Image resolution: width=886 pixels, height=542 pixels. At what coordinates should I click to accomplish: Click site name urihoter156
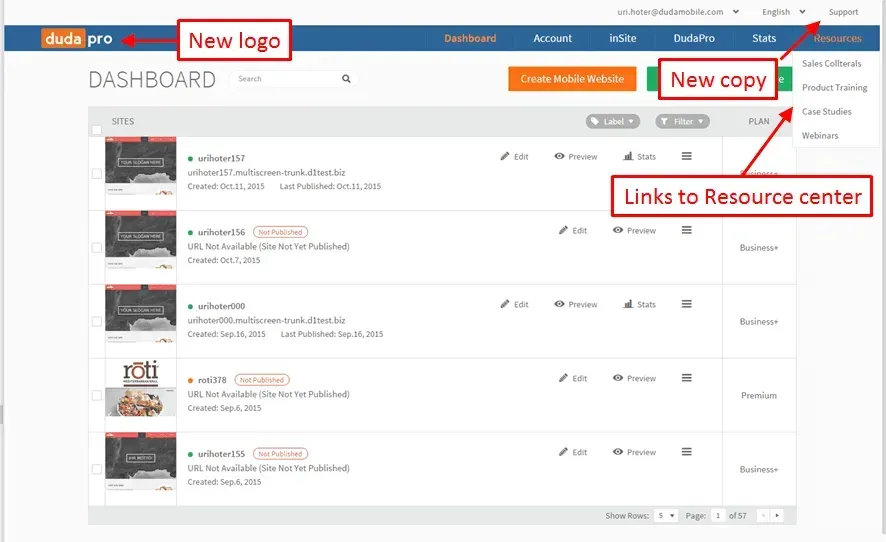(x=222, y=232)
